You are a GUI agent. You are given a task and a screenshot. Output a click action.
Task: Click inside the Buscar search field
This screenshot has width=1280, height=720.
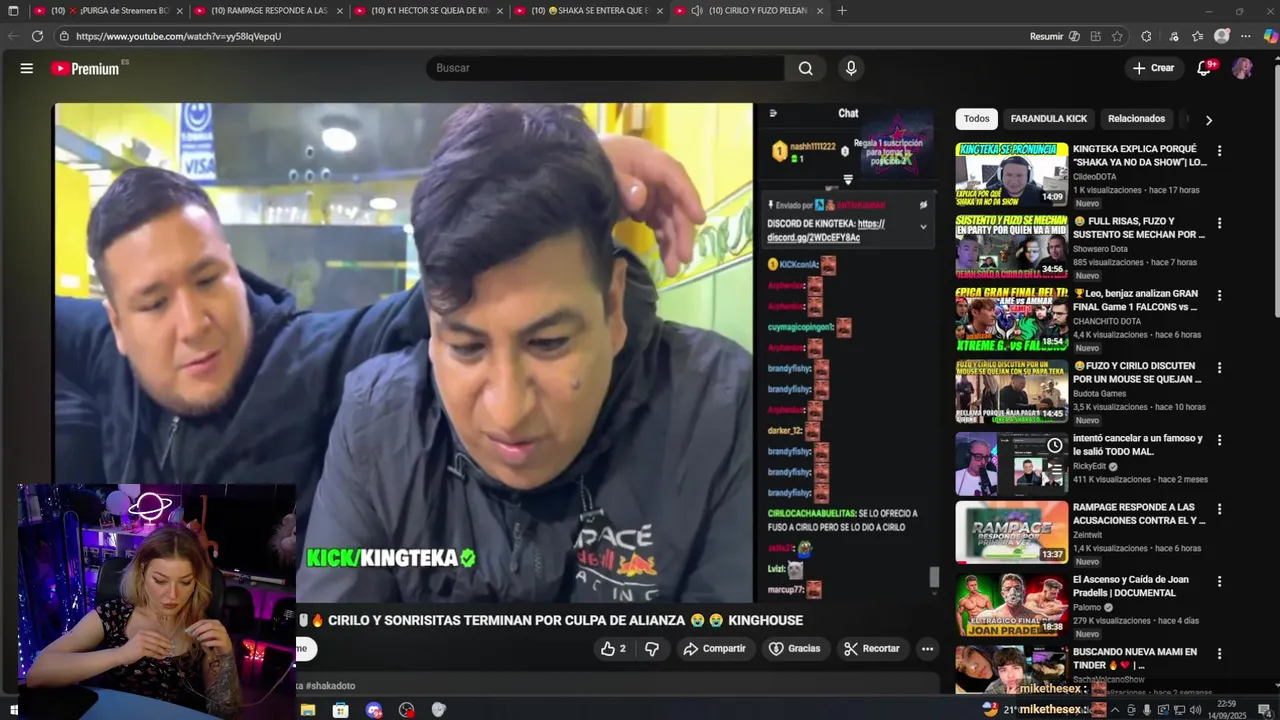(606, 68)
